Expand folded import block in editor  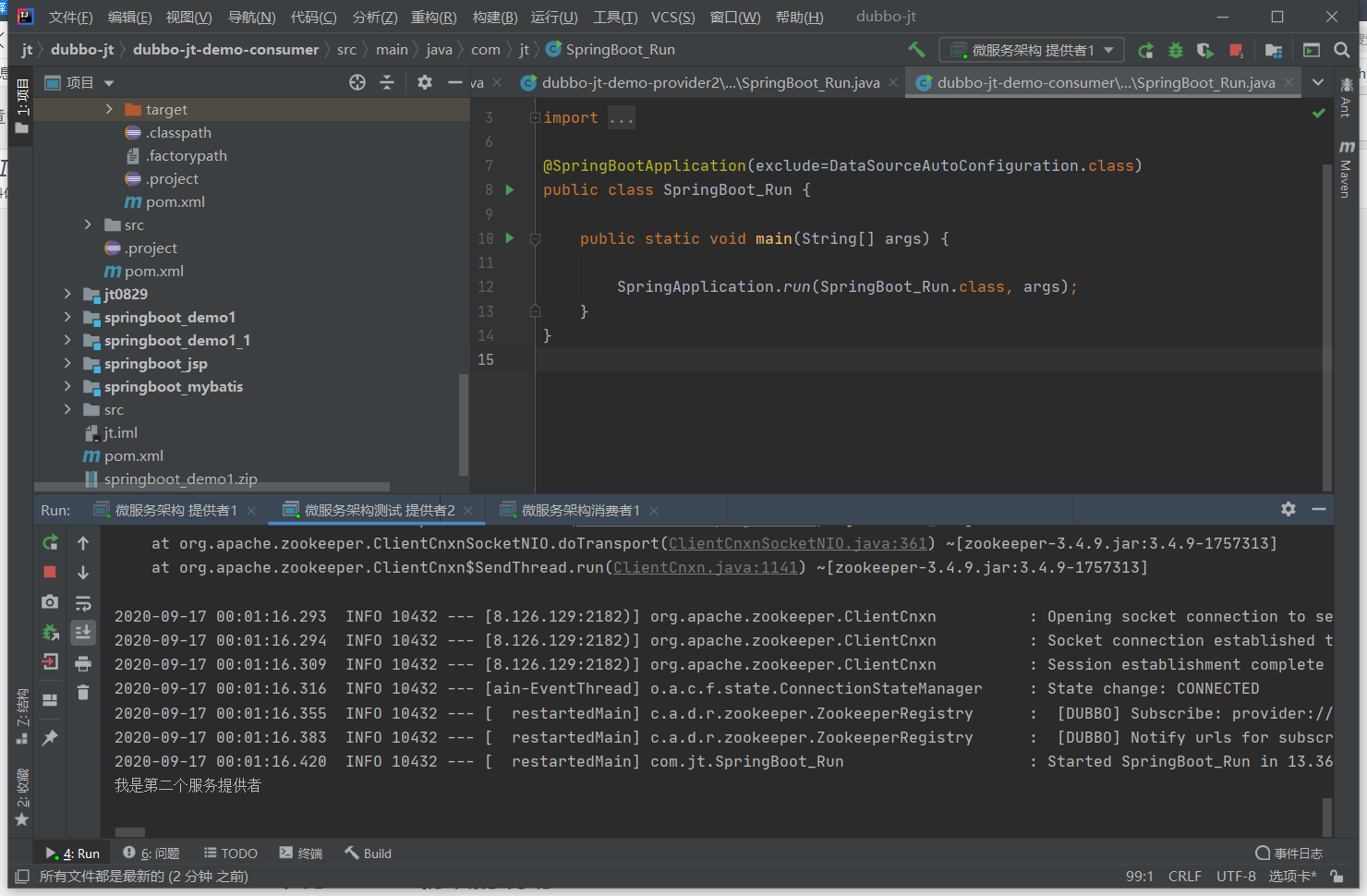click(x=535, y=117)
